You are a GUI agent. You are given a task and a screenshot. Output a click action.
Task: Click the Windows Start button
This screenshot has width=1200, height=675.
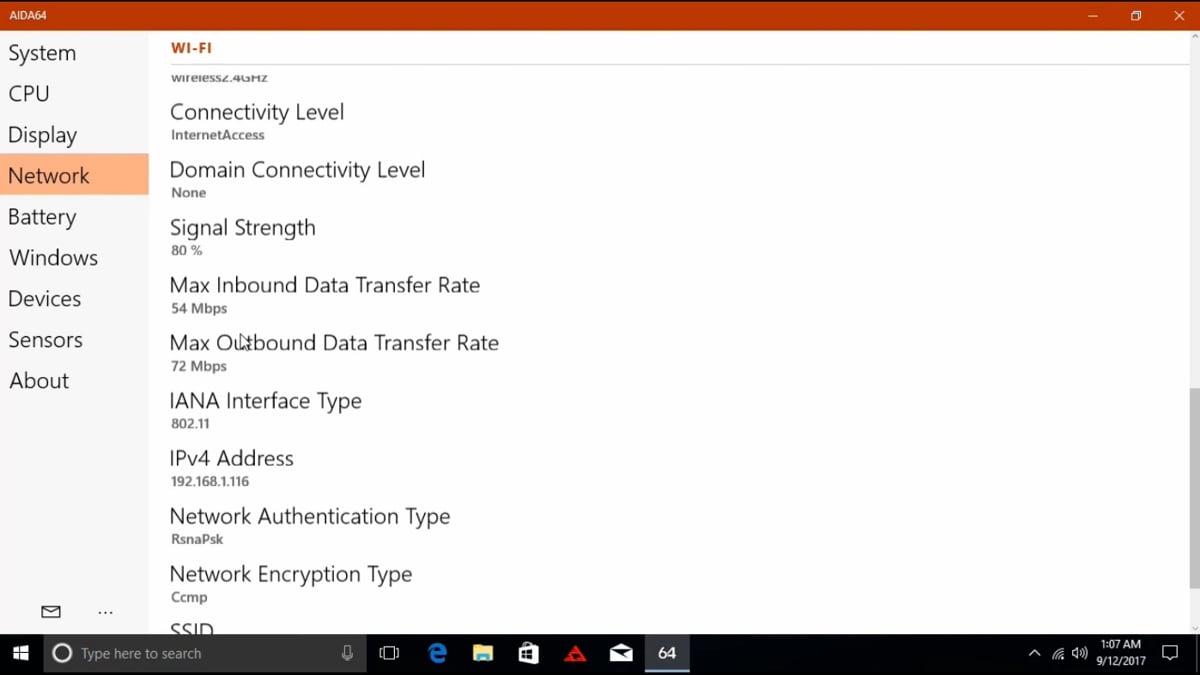point(21,653)
